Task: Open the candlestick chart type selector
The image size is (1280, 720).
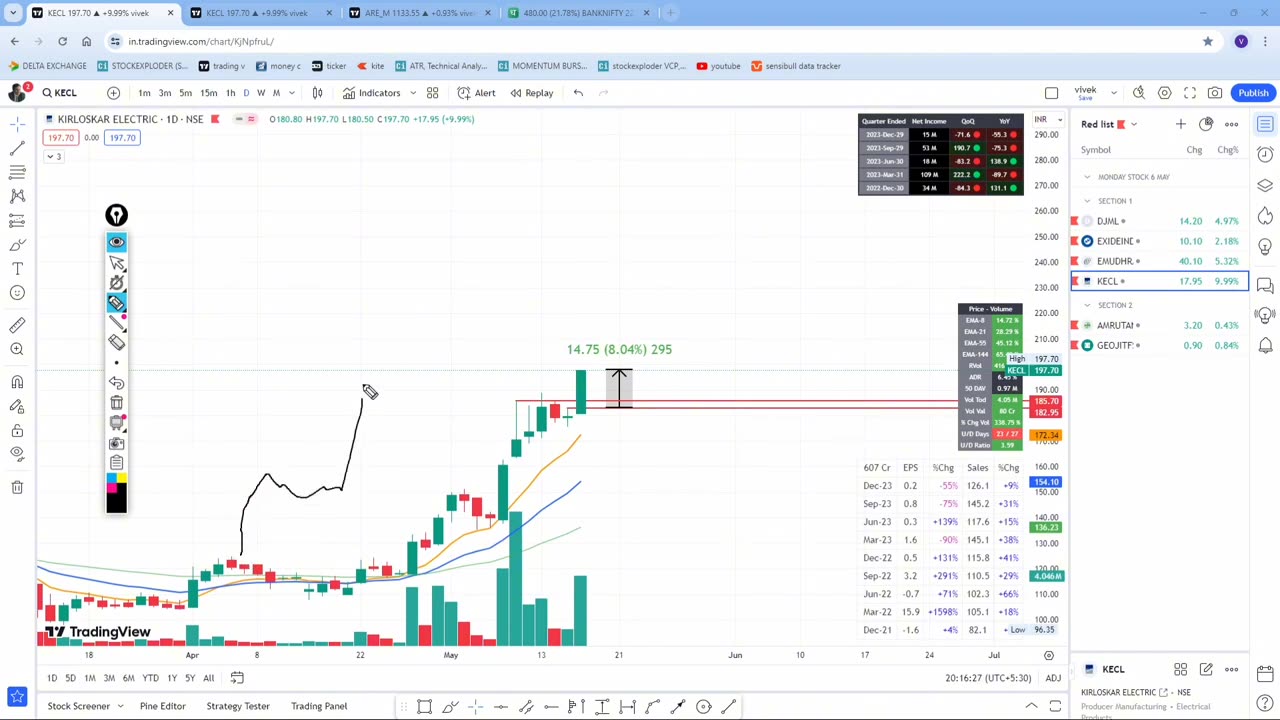Action: click(x=317, y=93)
